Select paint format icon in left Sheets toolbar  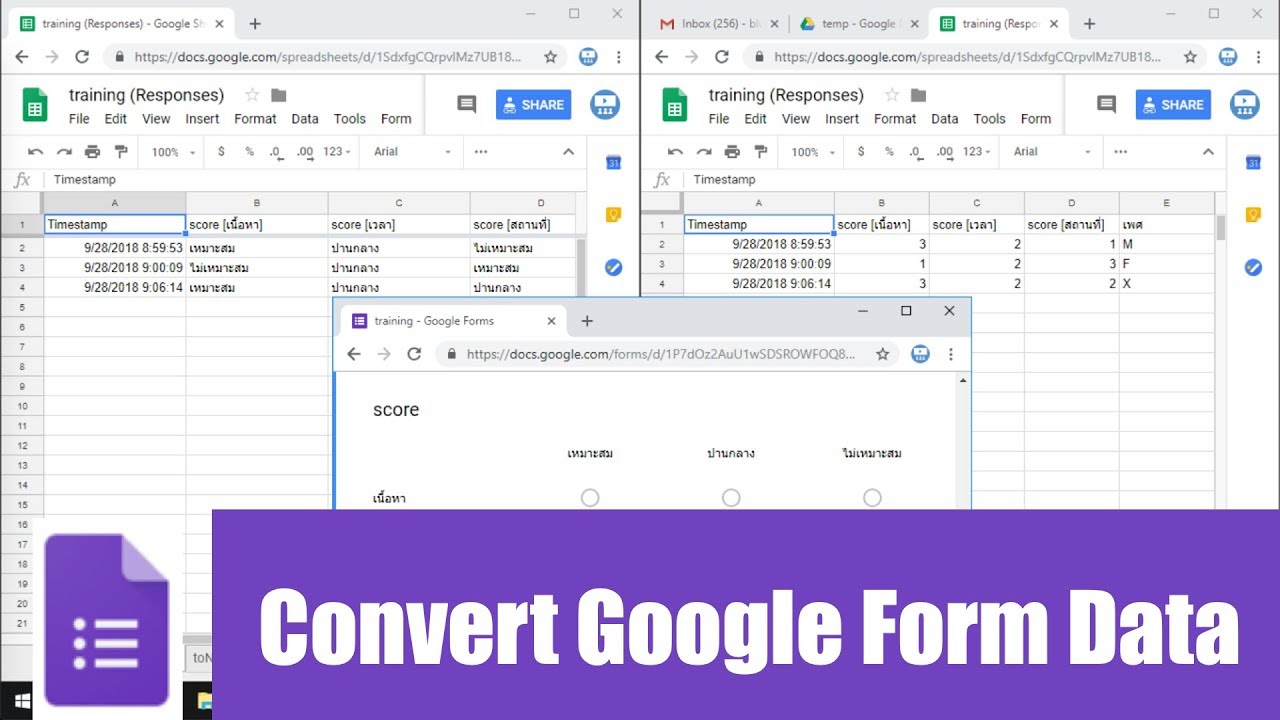(x=121, y=152)
